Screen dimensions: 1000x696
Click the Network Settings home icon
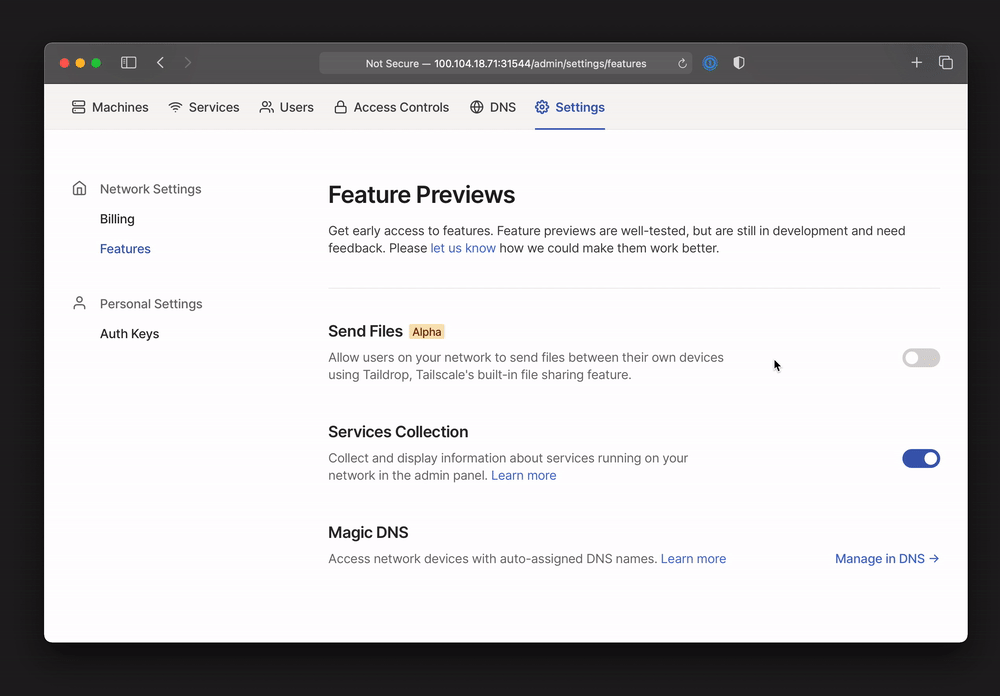(79, 188)
